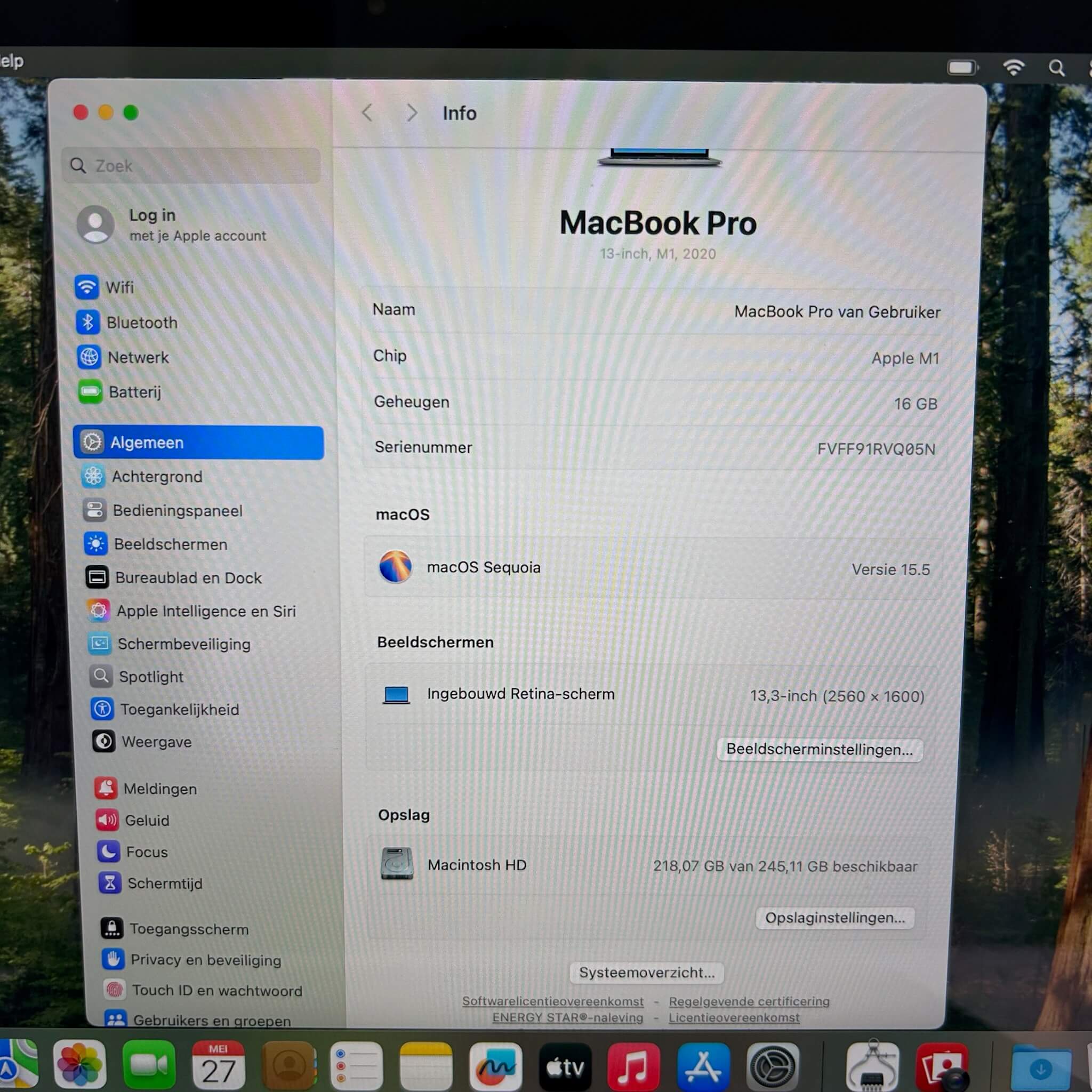Open ENERGY STAR-naleving link
Viewport: 1092px width, 1092px height.
click(567, 1017)
